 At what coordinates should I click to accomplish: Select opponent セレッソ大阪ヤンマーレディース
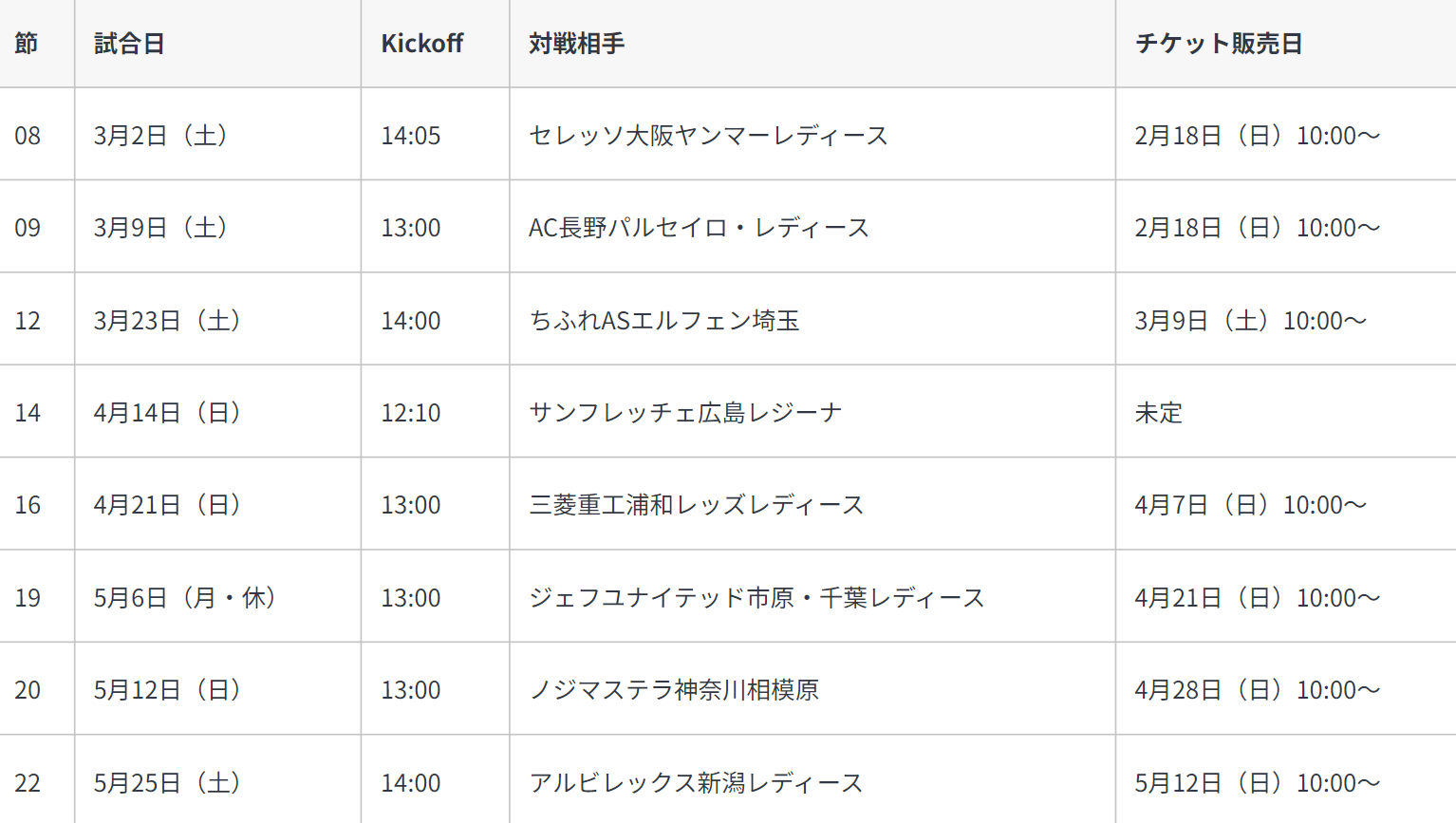pyautogui.click(x=708, y=136)
